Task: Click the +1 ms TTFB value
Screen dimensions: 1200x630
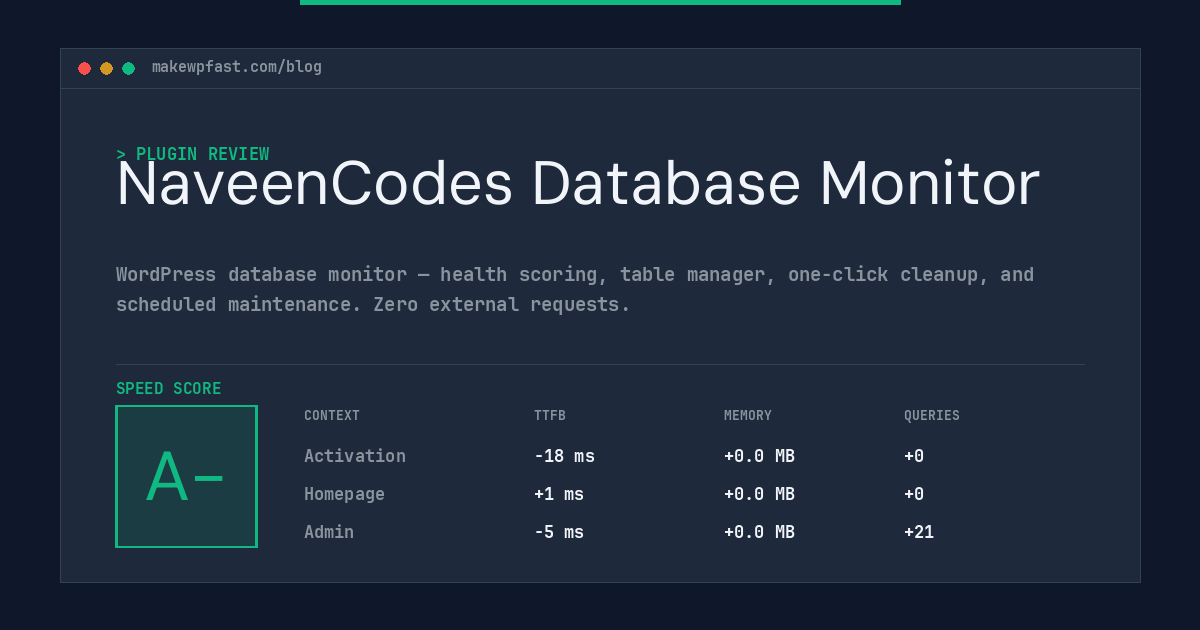Action: (559, 494)
